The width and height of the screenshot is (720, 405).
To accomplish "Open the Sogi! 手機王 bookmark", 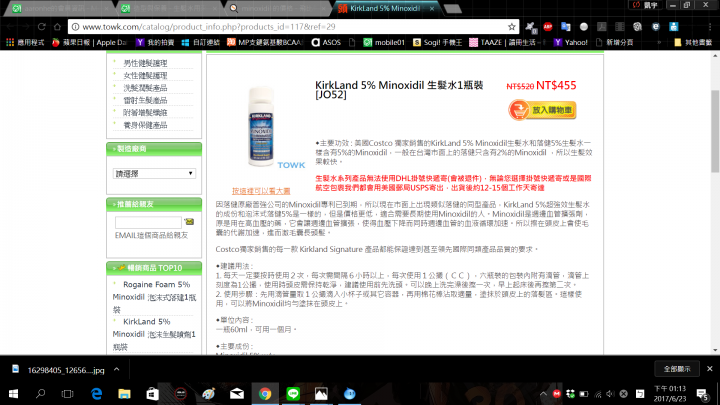I will click(438, 42).
